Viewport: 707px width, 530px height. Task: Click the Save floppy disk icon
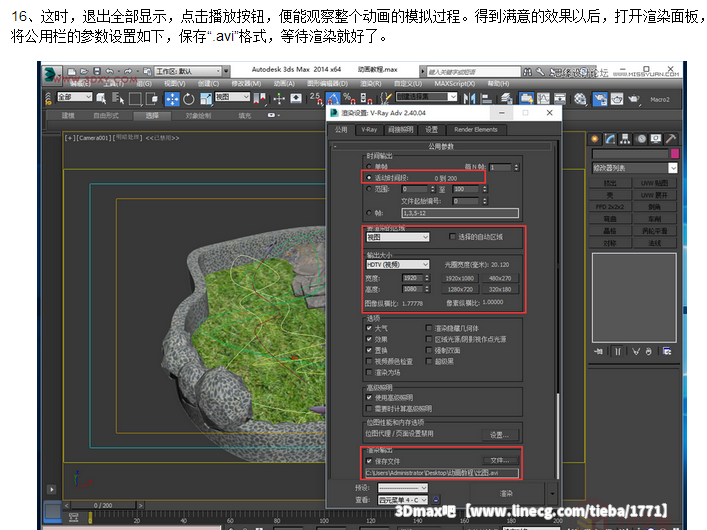(x=96, y=71)
